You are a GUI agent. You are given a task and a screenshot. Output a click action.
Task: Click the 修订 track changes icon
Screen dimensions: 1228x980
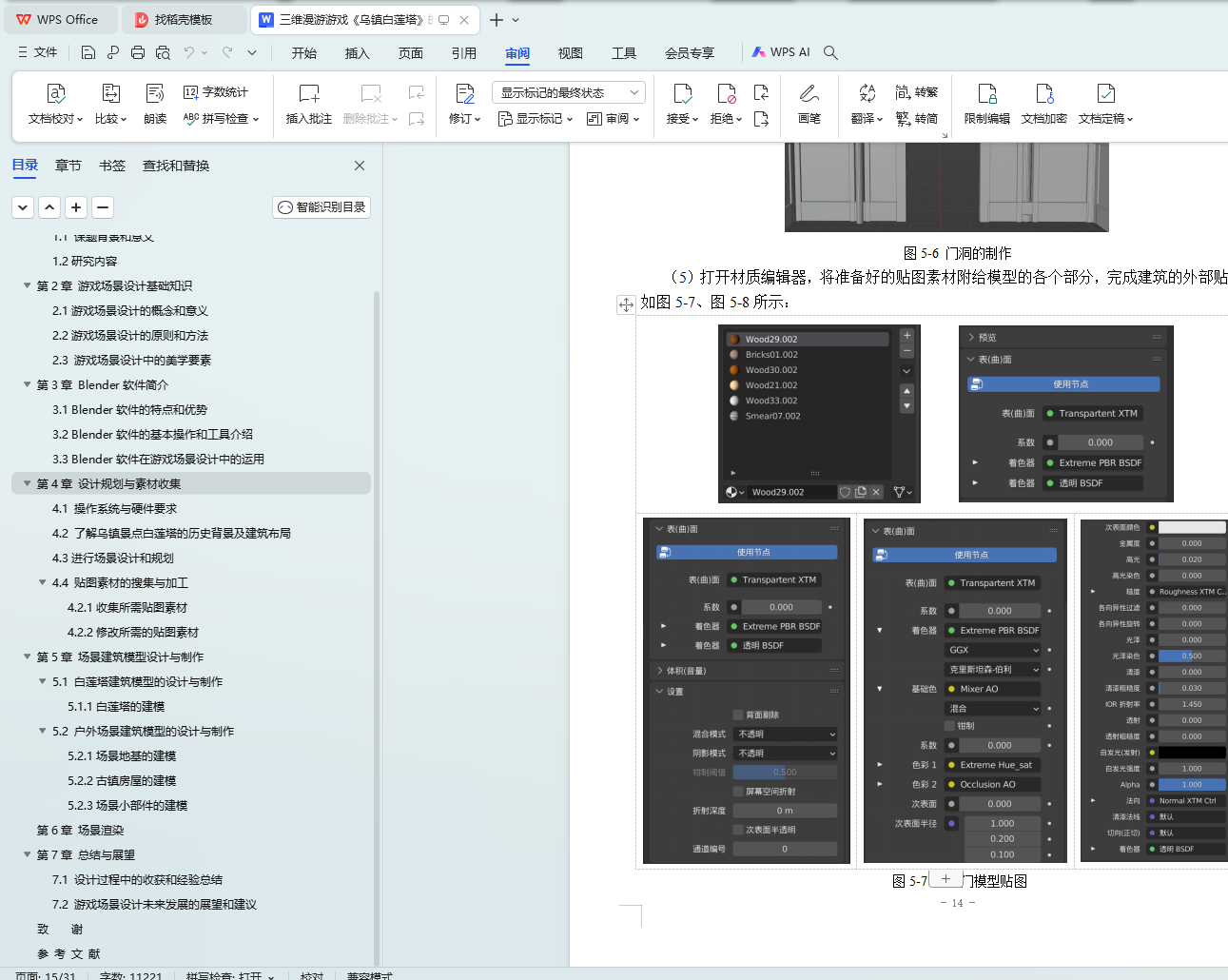click(464, 94)
